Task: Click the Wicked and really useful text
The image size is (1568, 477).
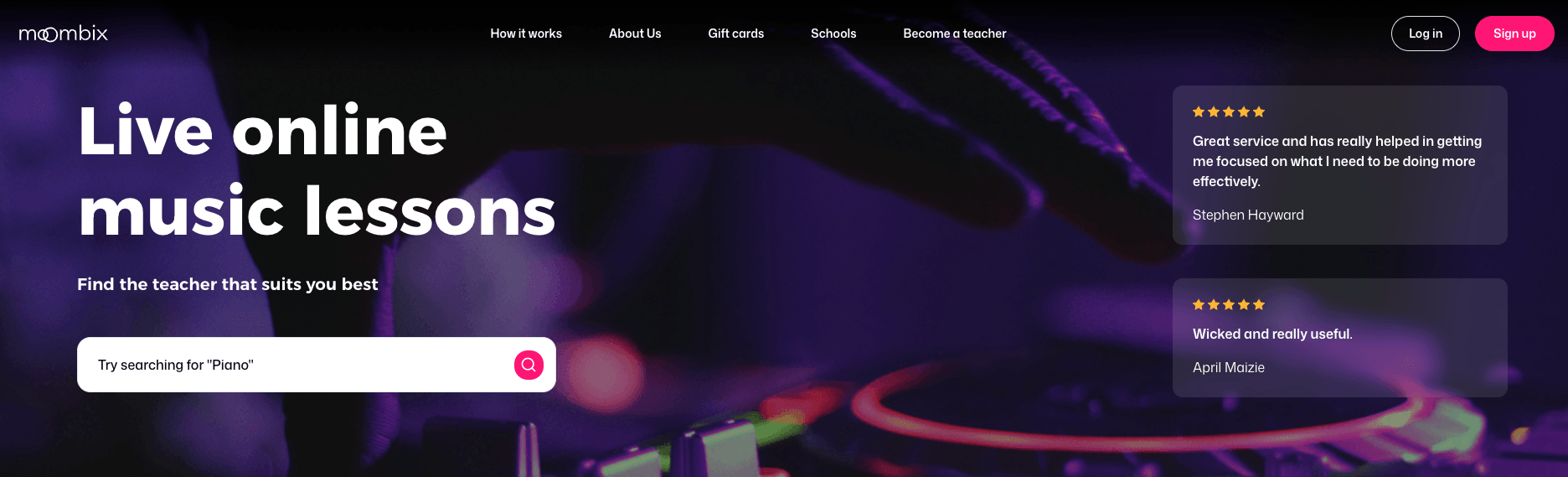Action: click(1272, 334)
